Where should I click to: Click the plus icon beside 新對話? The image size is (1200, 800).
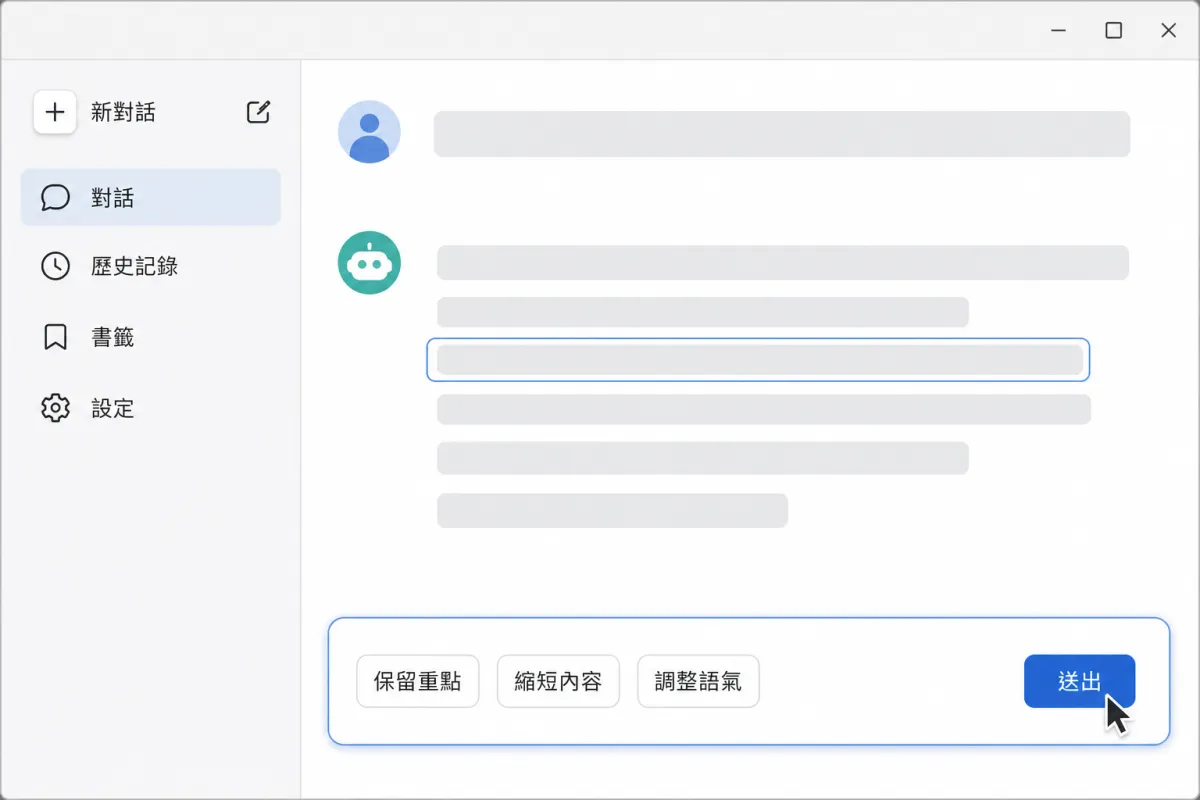[55, 112]
